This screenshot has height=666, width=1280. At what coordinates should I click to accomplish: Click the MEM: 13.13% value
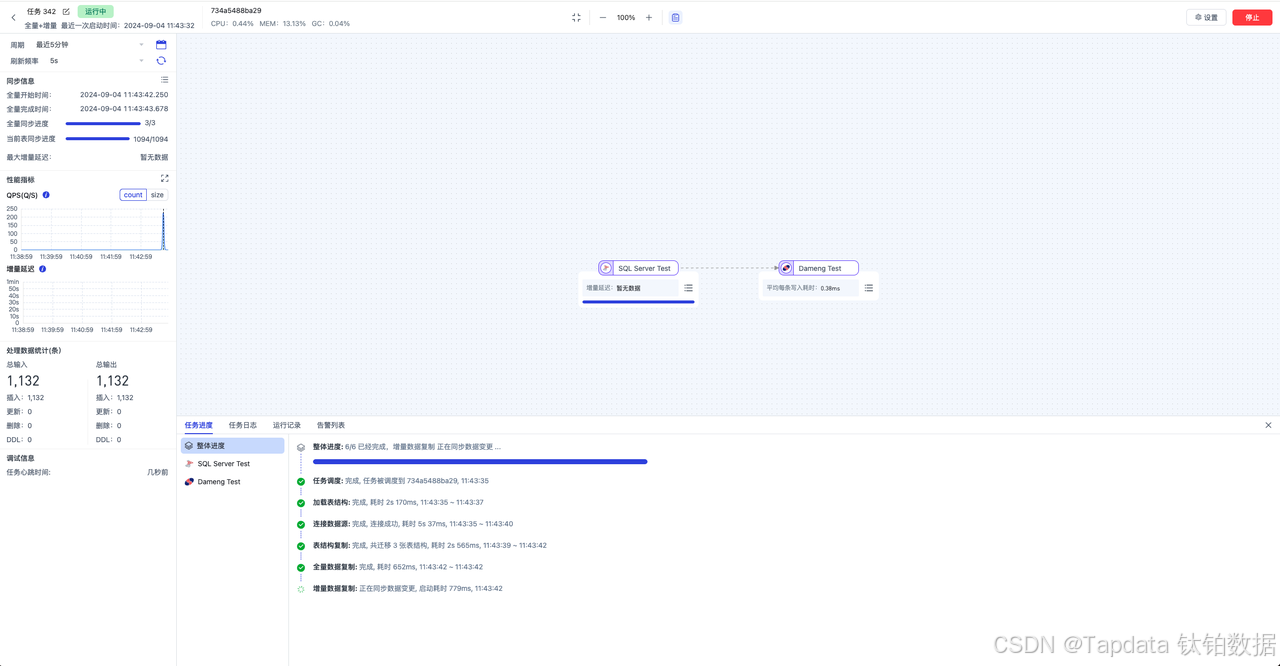pos(283,23)
